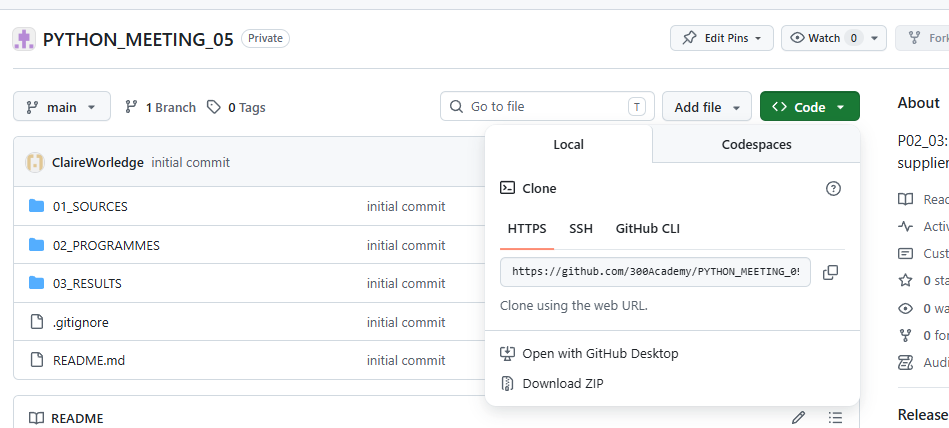The width and height of the screenshot is (949, 428).
Task: Click the clone URL text field
Action: coord(655,272)
